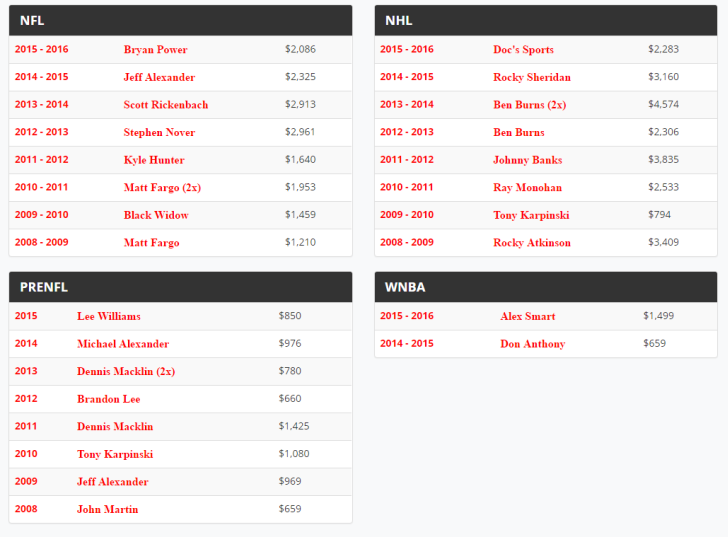Click Michael Alexander link
The width and height of the screenshot is (728, 537).
pos(123,344)
